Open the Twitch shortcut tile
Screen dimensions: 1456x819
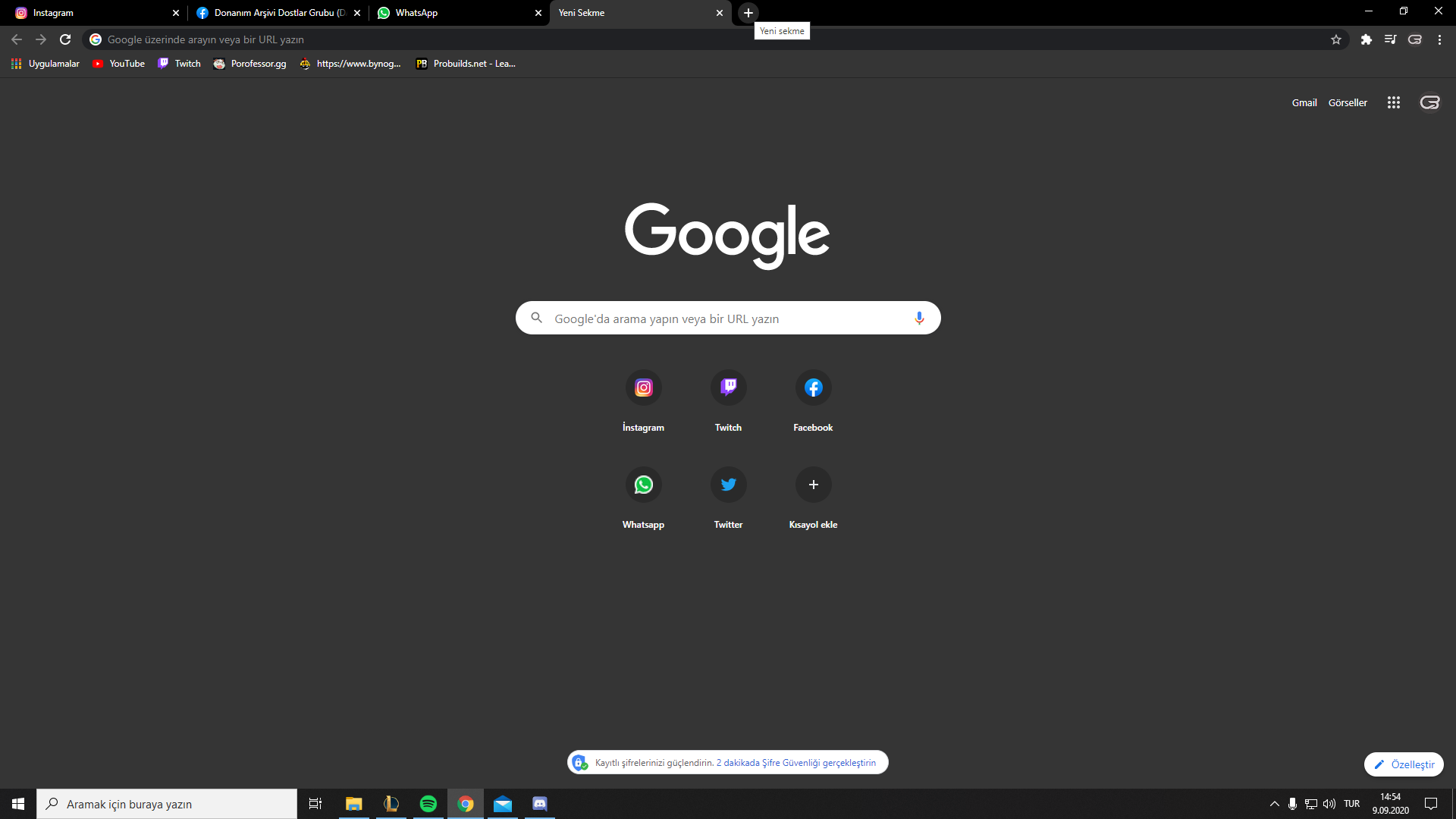(728, 402)
